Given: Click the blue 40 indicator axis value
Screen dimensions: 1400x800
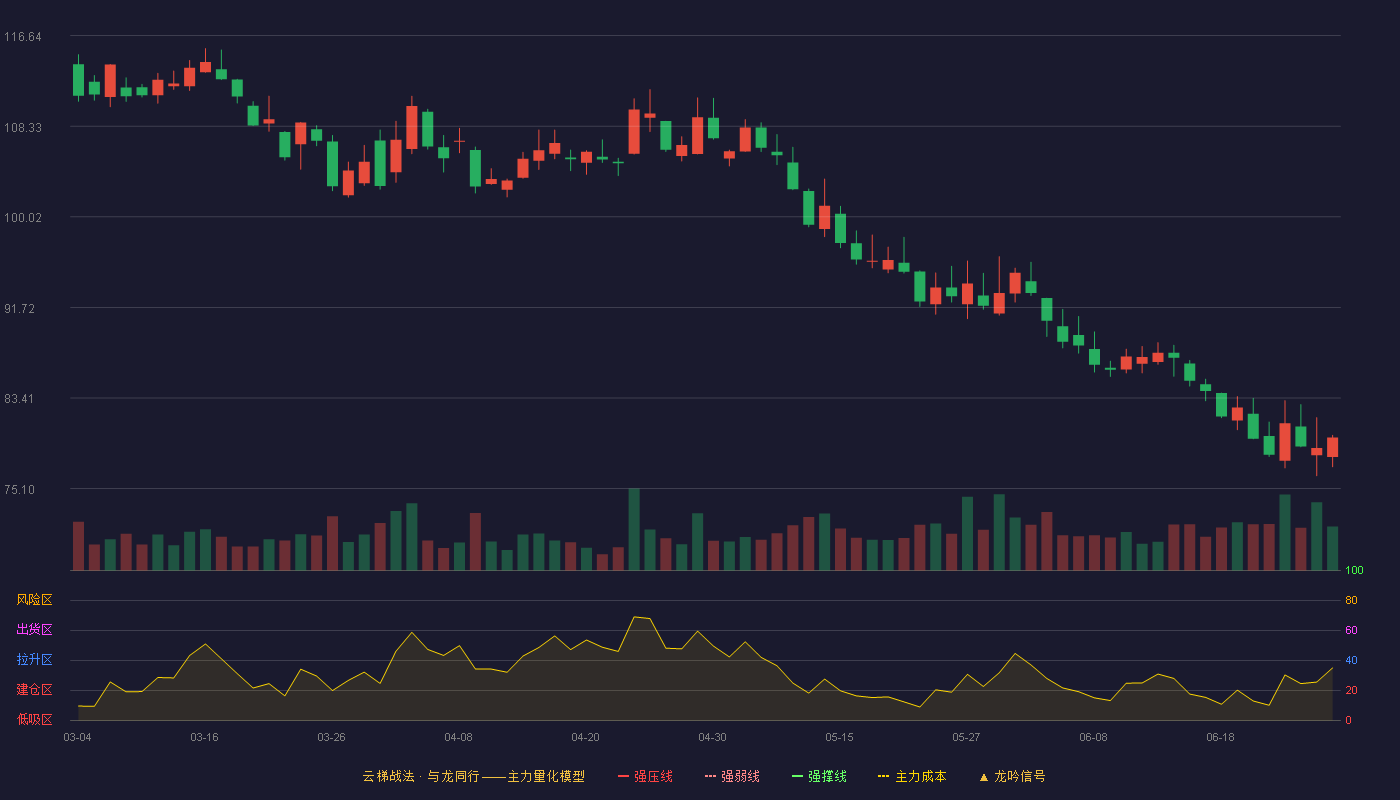Looking at the screenshot, I should click(x=1351, y=661).
